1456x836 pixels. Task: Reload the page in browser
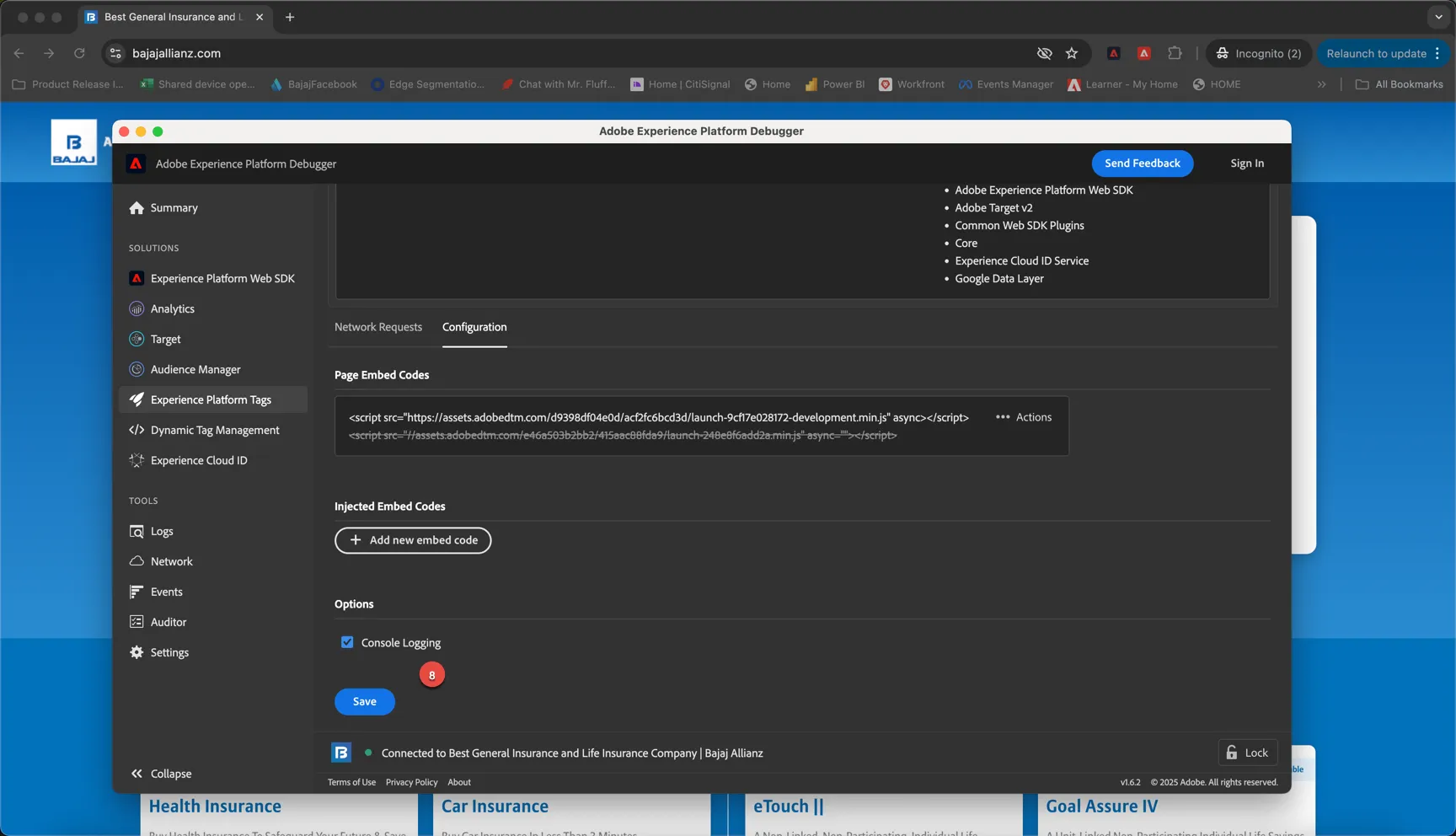pos(79,53)
